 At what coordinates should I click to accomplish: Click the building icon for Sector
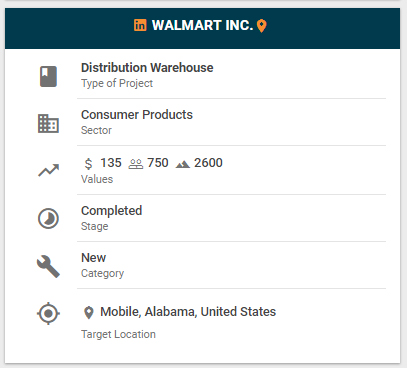point(48,123)
